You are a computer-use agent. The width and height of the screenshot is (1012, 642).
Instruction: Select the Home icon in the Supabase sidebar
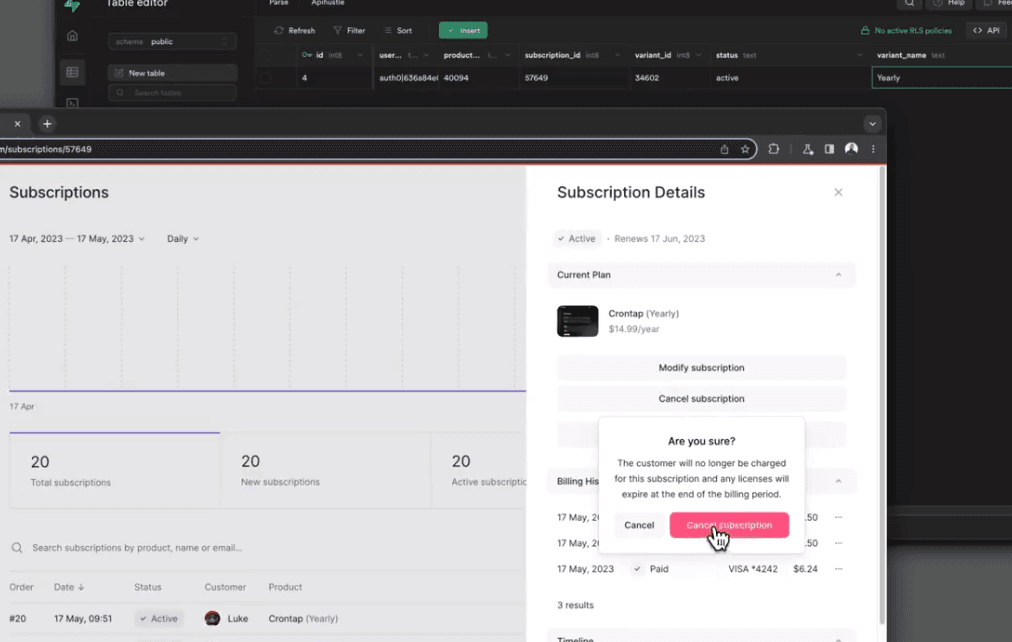[x=72, y=36]
